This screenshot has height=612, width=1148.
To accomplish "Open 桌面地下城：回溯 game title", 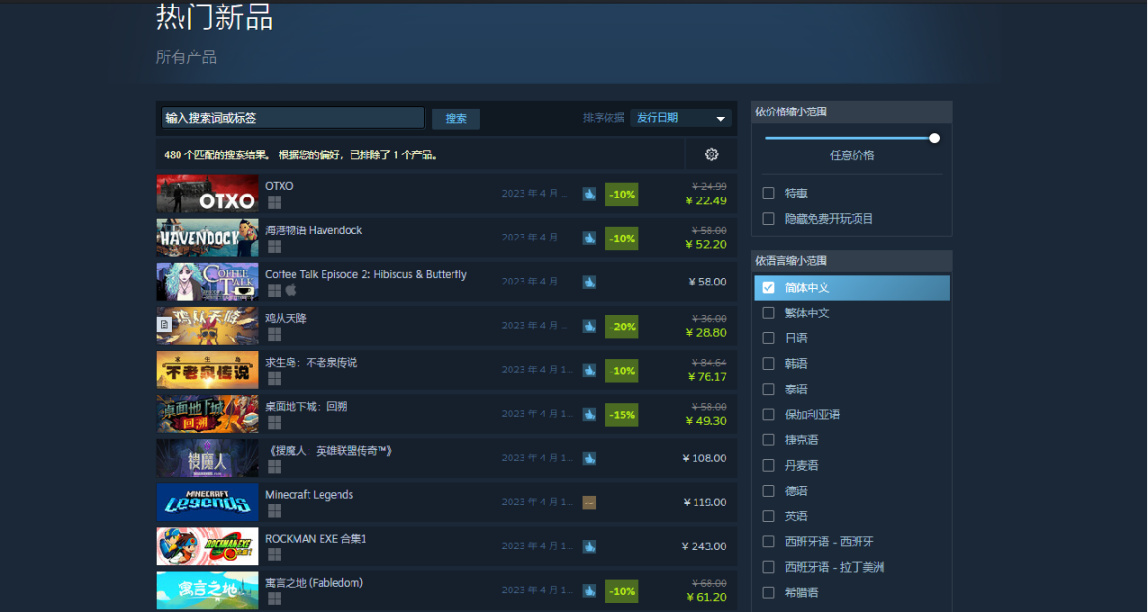I will click(x=306, y=406).
